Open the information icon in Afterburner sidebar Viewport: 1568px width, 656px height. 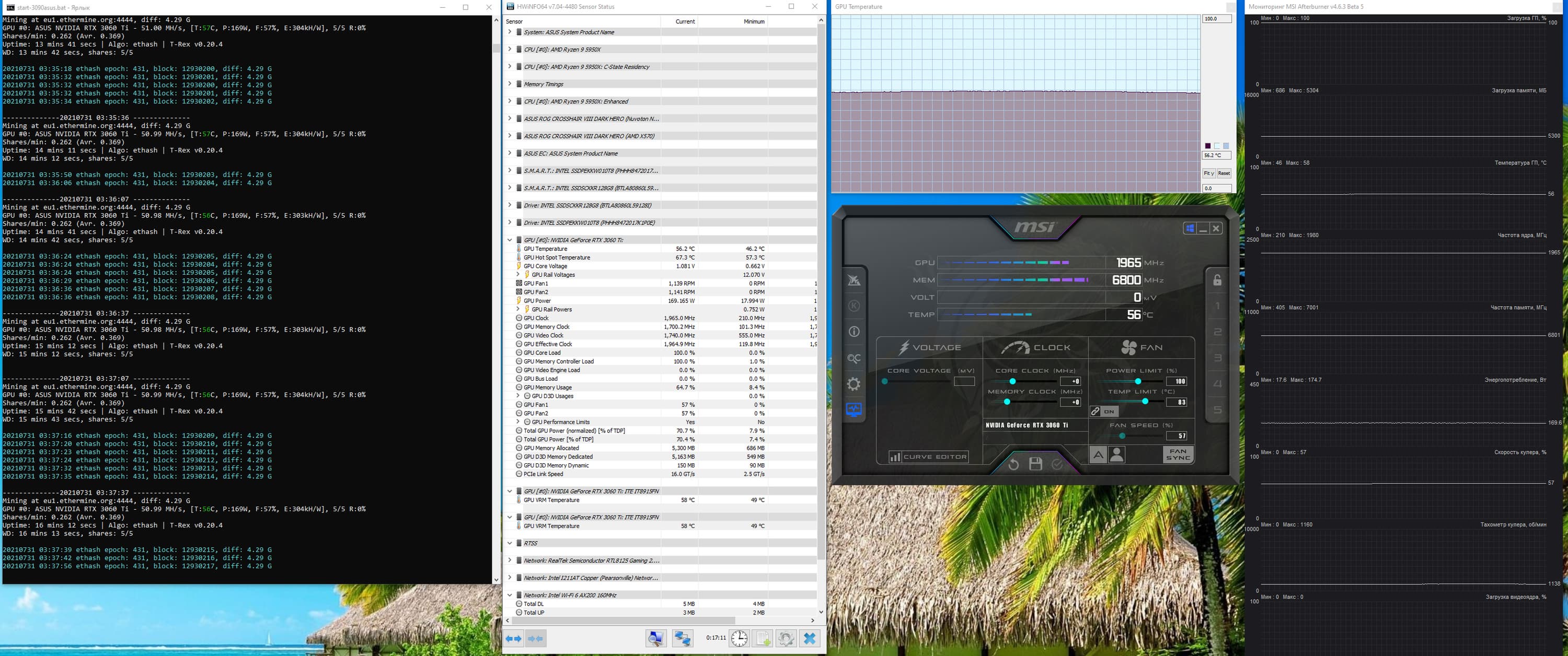pos(854,332)
